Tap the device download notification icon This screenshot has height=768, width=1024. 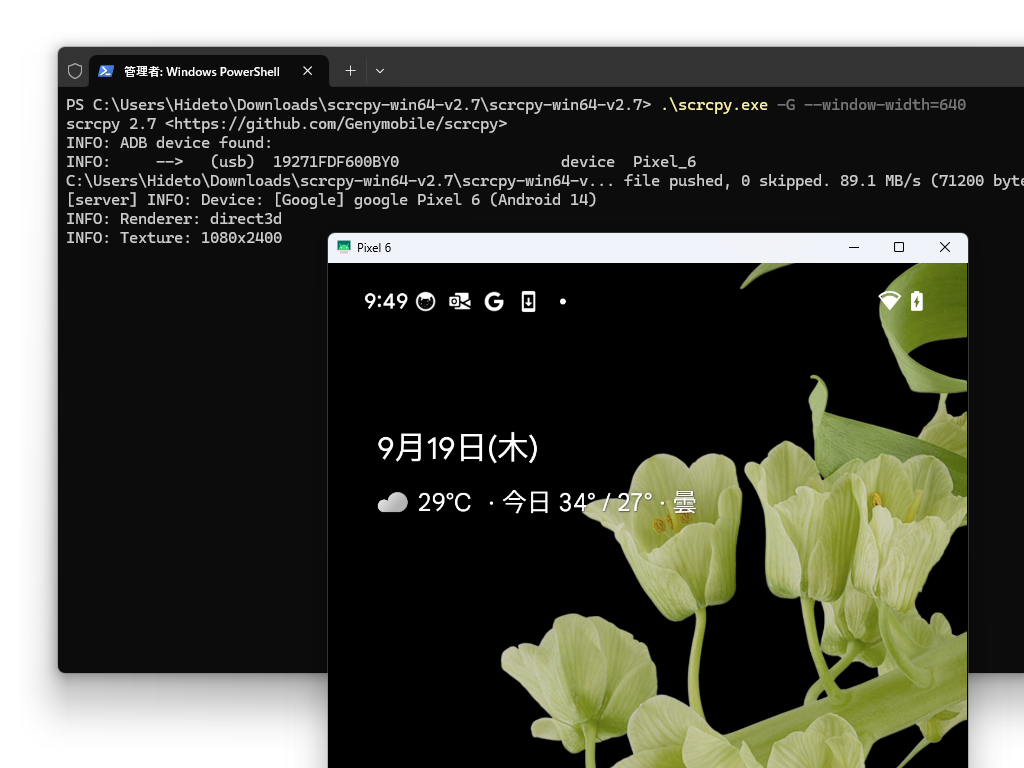pos(528,301)
